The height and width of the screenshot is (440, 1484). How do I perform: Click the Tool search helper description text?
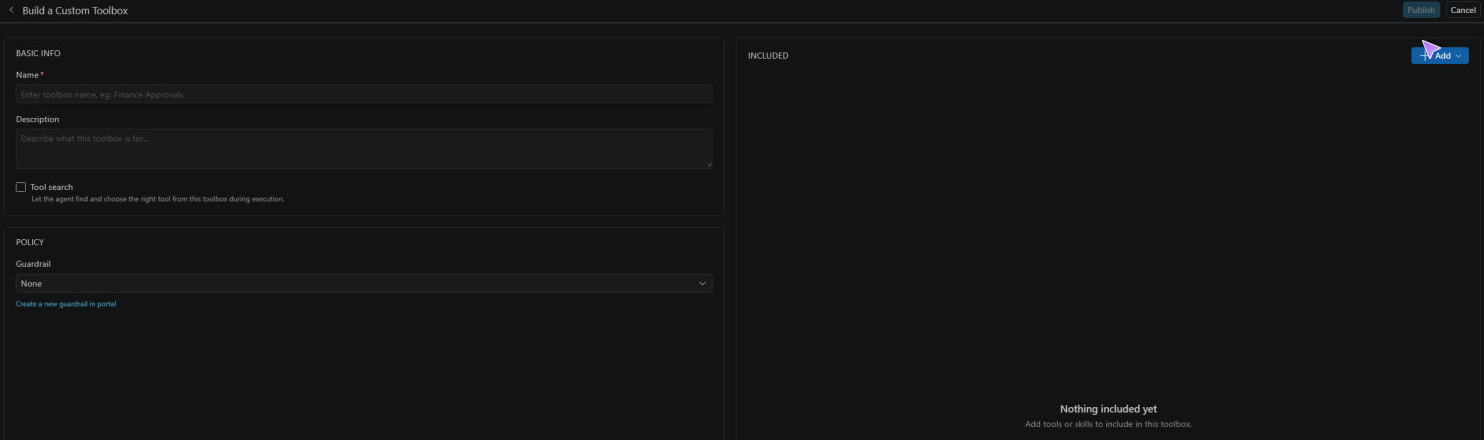point(158,199)
